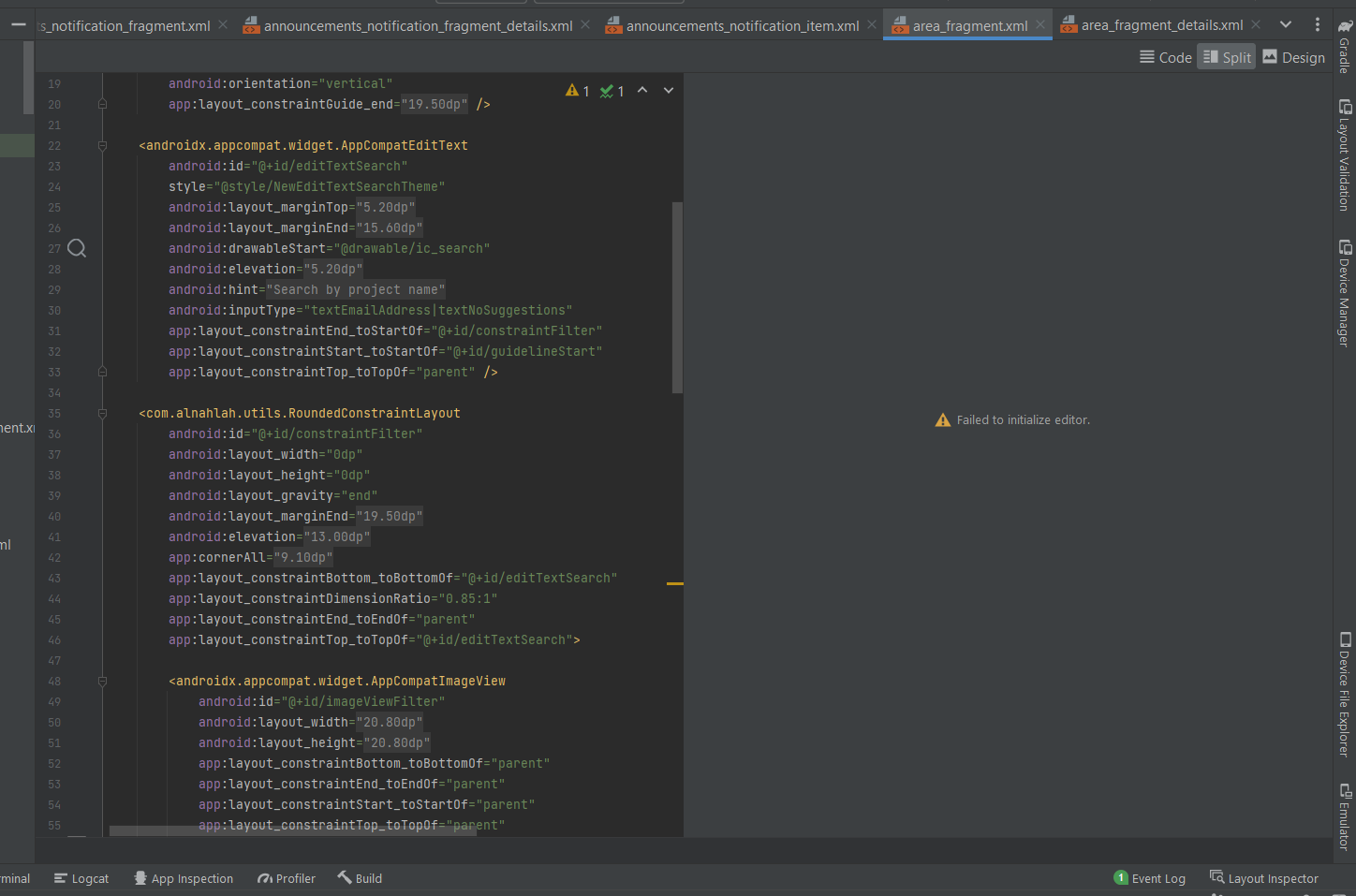Switch to Split view mode
The image size is (1356, 896).
pos(1227,57)
